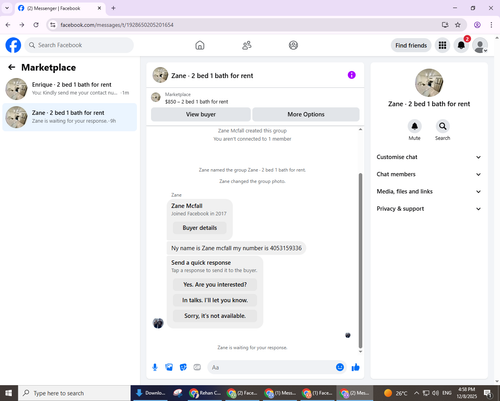
Task: Expand the Privacy & support section
Action: pyautogui.click(x=429, y=209)
